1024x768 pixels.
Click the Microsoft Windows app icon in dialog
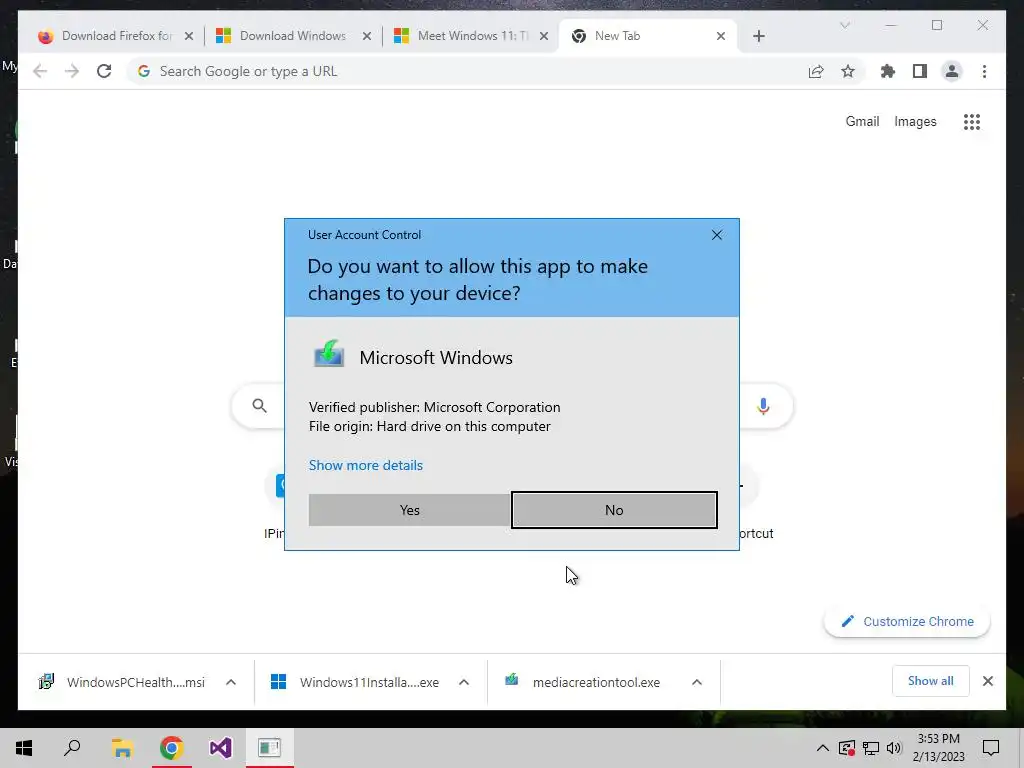pos(328,354)
